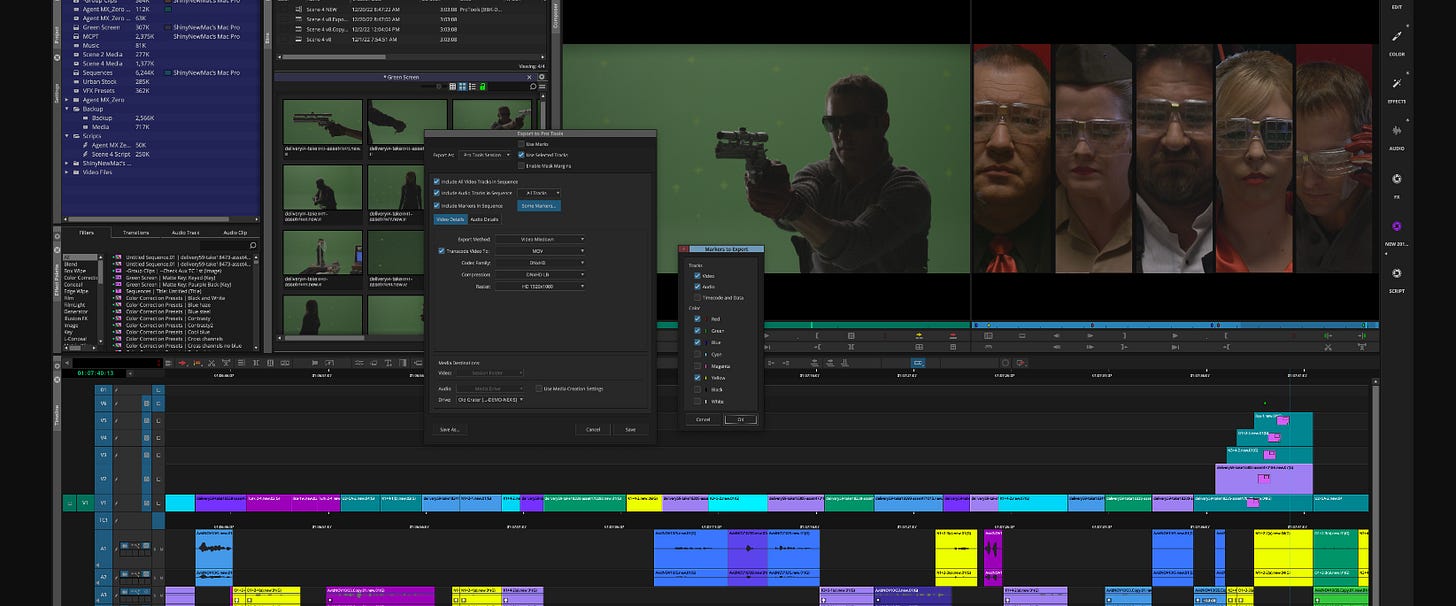Image resolution: width=1456 pixels, height=606 pixels.
Task: Toggle Include Markers in Sequence
Action: click(437, 205)
